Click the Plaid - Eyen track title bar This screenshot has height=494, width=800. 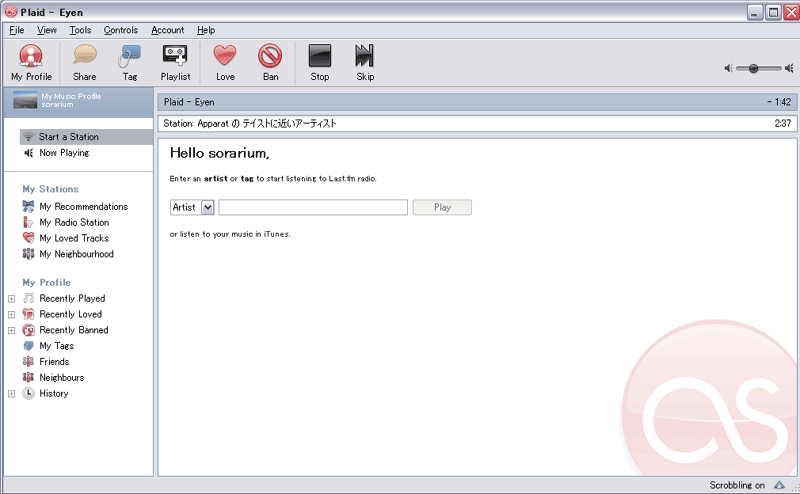[x=477, y=102]
